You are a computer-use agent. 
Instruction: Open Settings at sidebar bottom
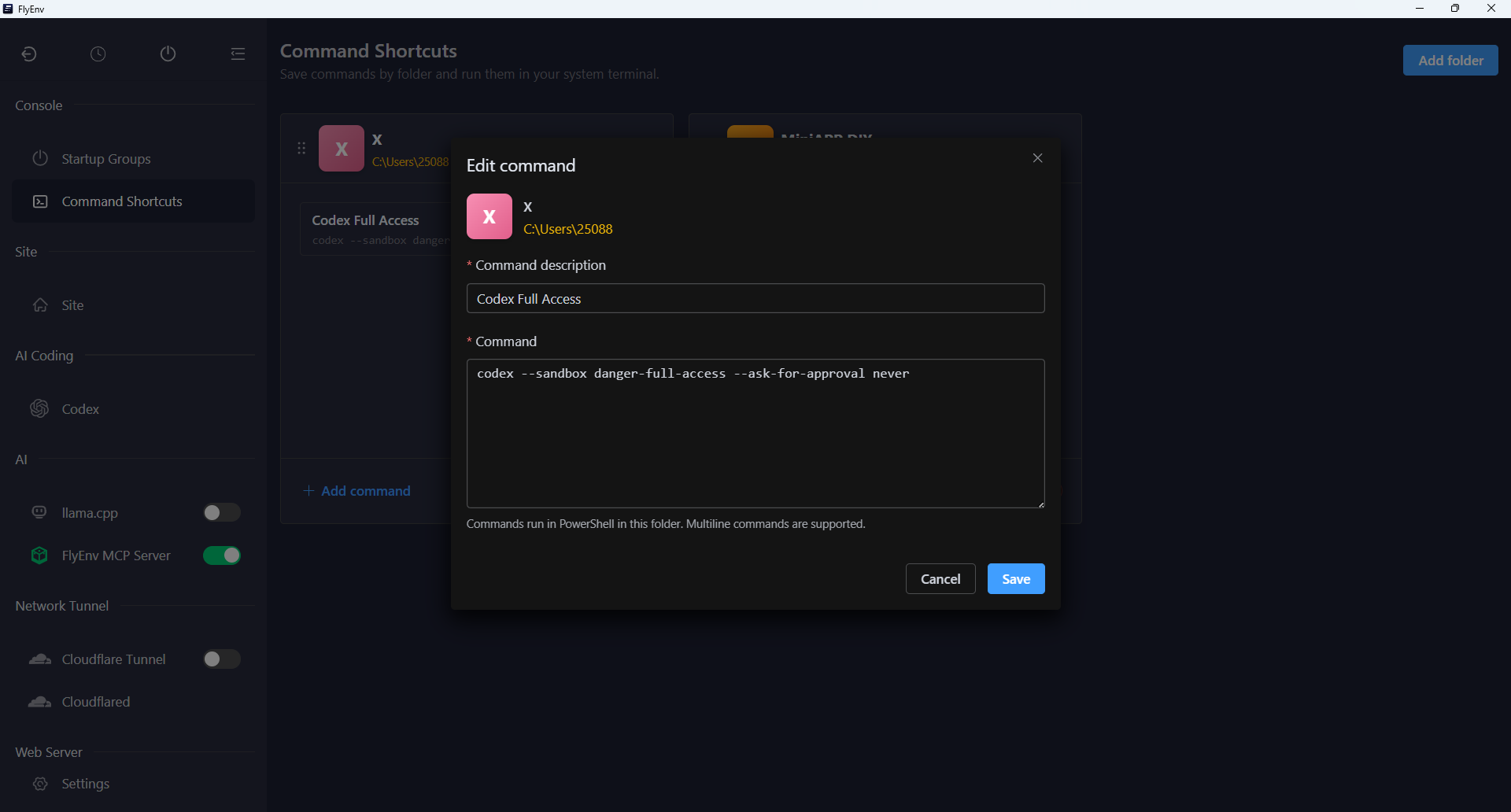point(133,784)
